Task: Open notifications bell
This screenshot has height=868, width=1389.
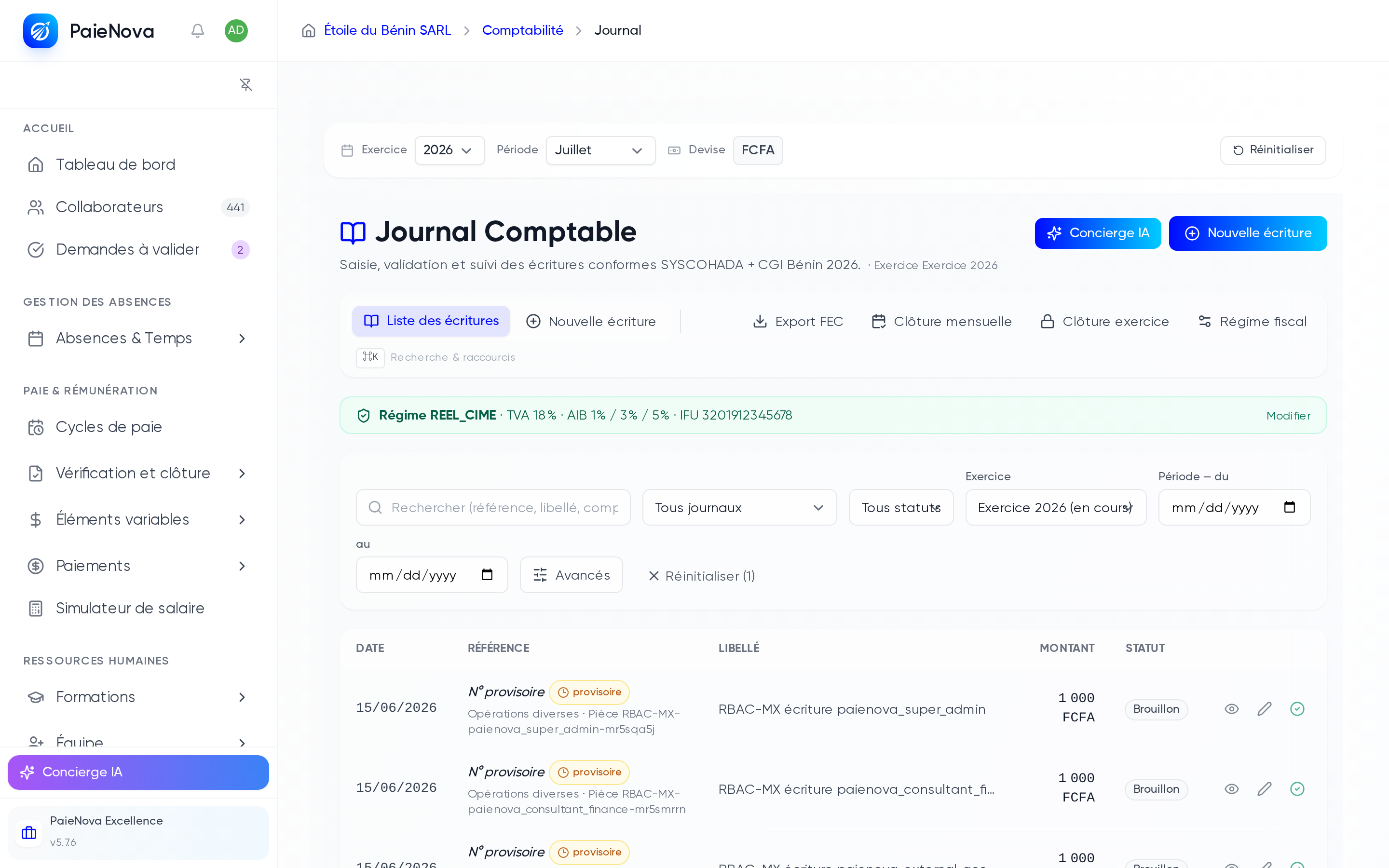Action: (197, 30)
